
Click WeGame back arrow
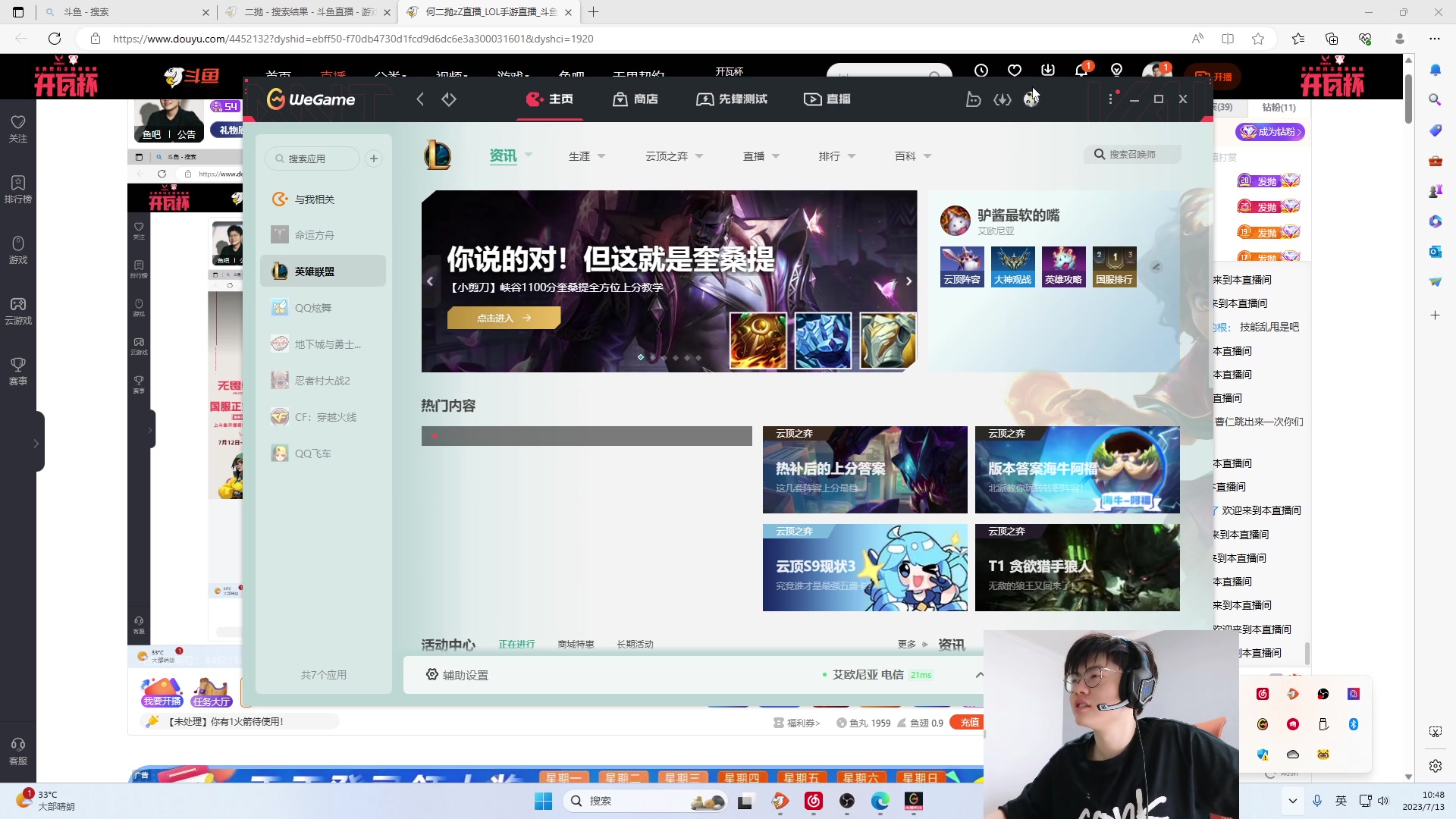[420, 99]
